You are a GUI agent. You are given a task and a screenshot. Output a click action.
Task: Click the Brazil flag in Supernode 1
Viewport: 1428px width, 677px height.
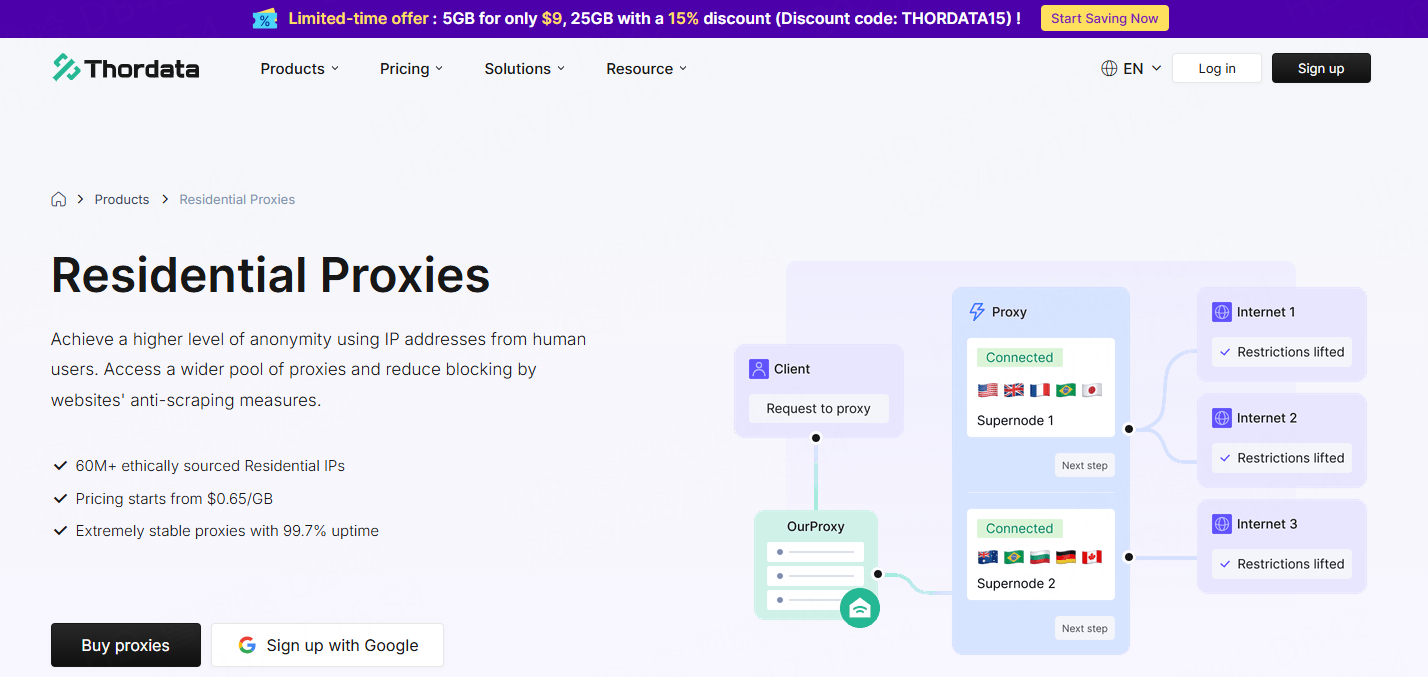click(1066, 390)
